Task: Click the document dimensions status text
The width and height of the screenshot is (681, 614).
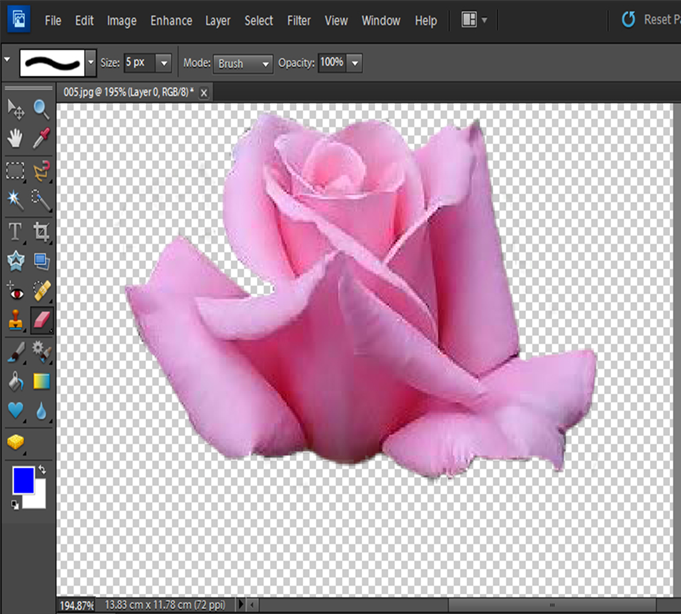Action: [x=165, y=605]
